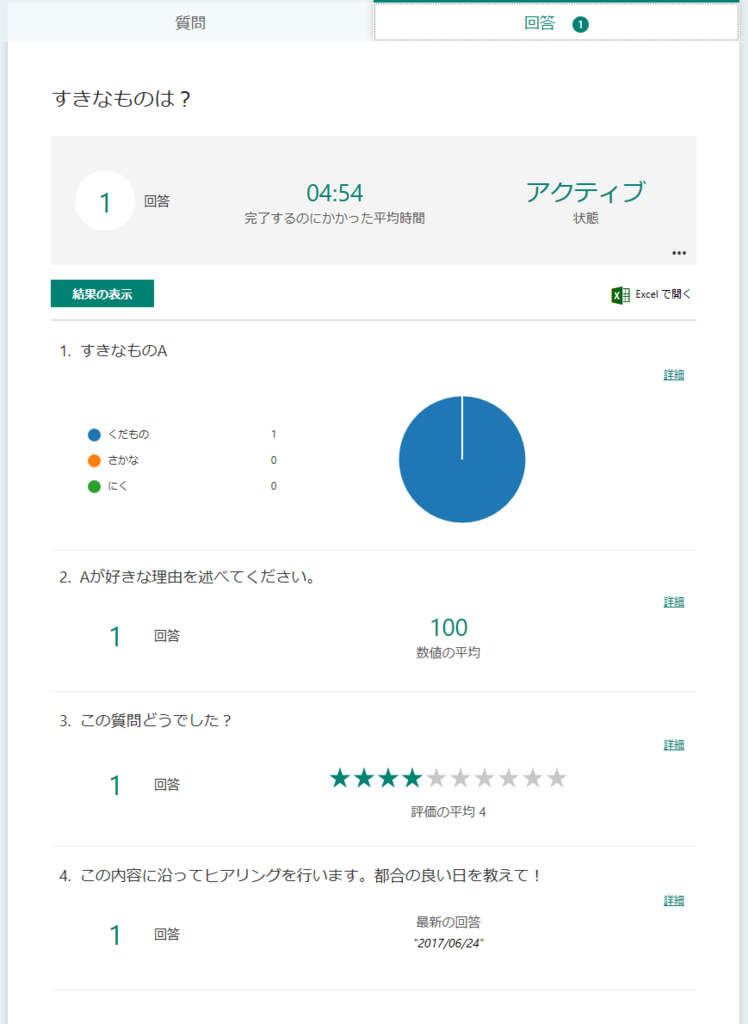Viewport: 748px width, 1024px height.
Task: Click the fourth green rating star
Action: point(412,778)
